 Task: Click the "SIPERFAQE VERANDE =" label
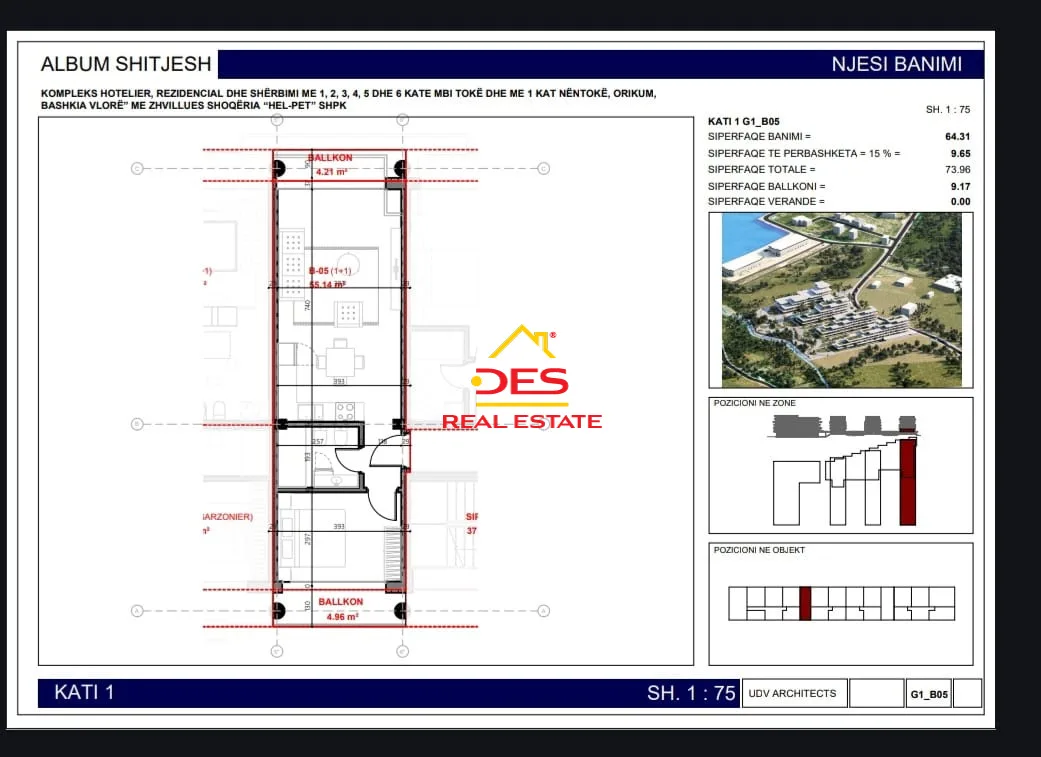pyautogui.click(x=766, y=201)
